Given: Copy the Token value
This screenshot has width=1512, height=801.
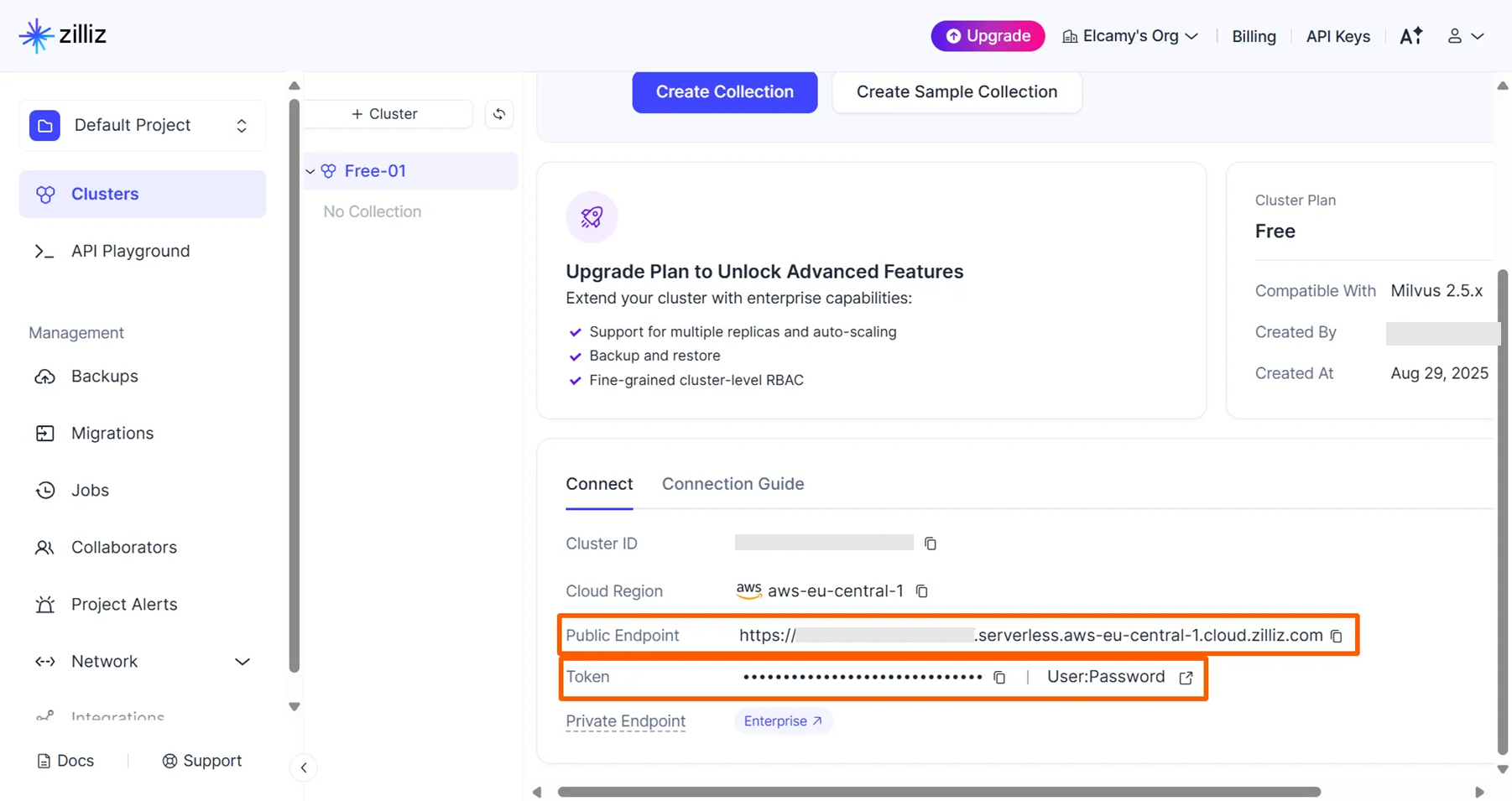Looking at the screenshot, I should 998,678.
